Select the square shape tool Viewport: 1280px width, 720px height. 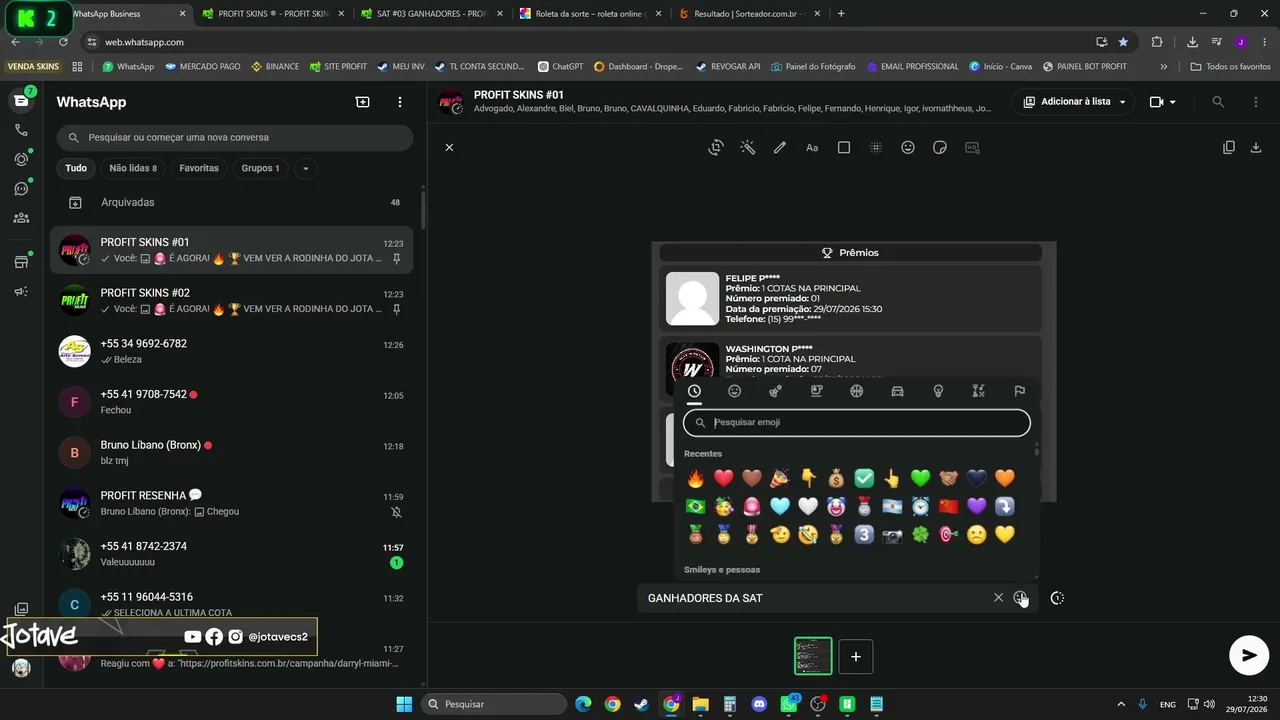coord(844,147)
